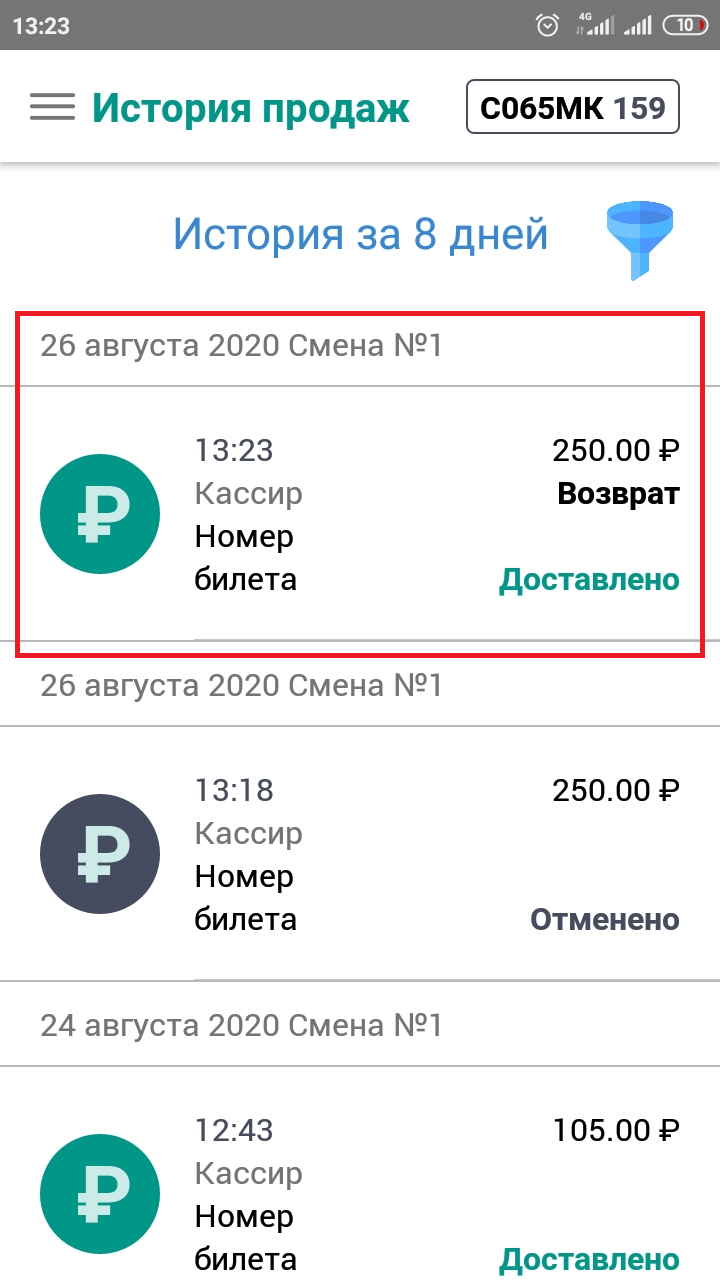Open the "История за 8 дней" period

[361, 234]
